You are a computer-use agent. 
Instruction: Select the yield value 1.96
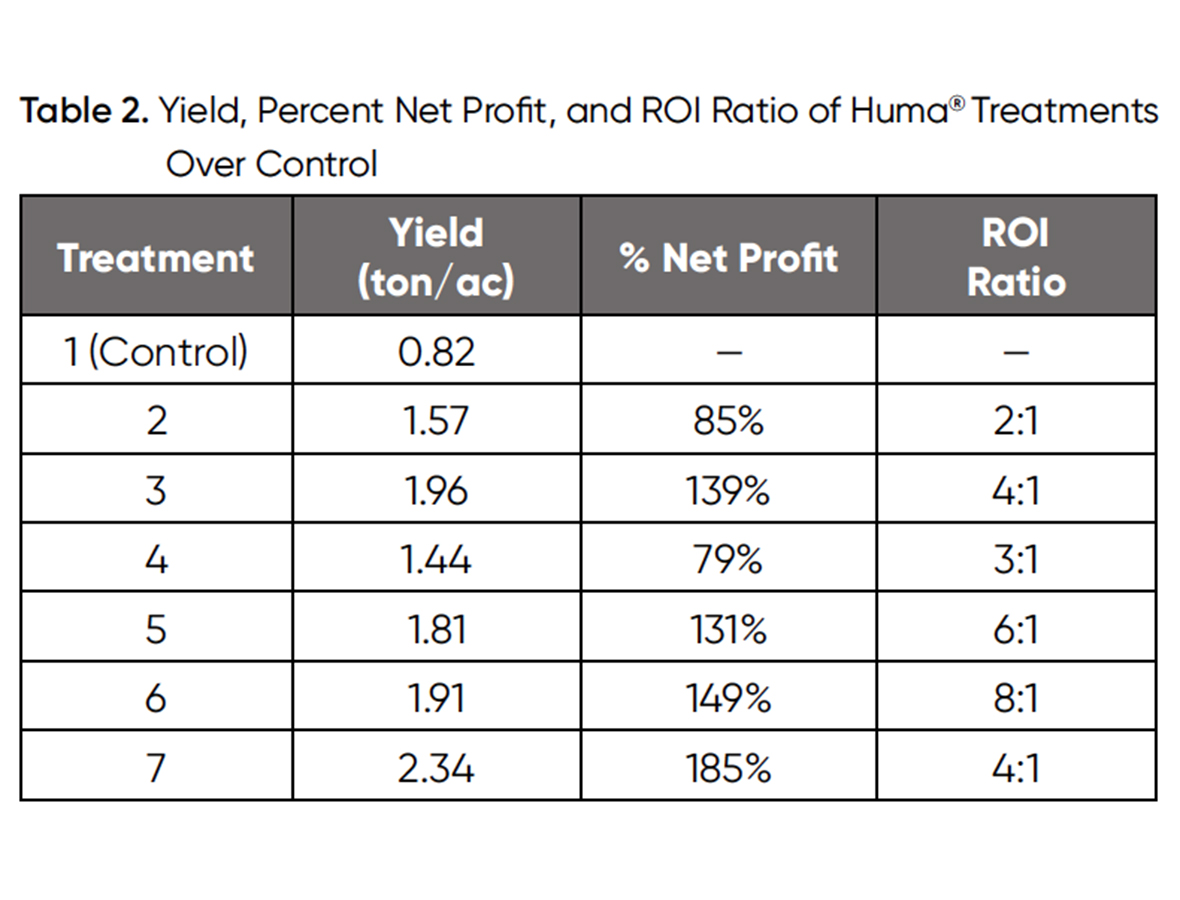tap(436, 490)
